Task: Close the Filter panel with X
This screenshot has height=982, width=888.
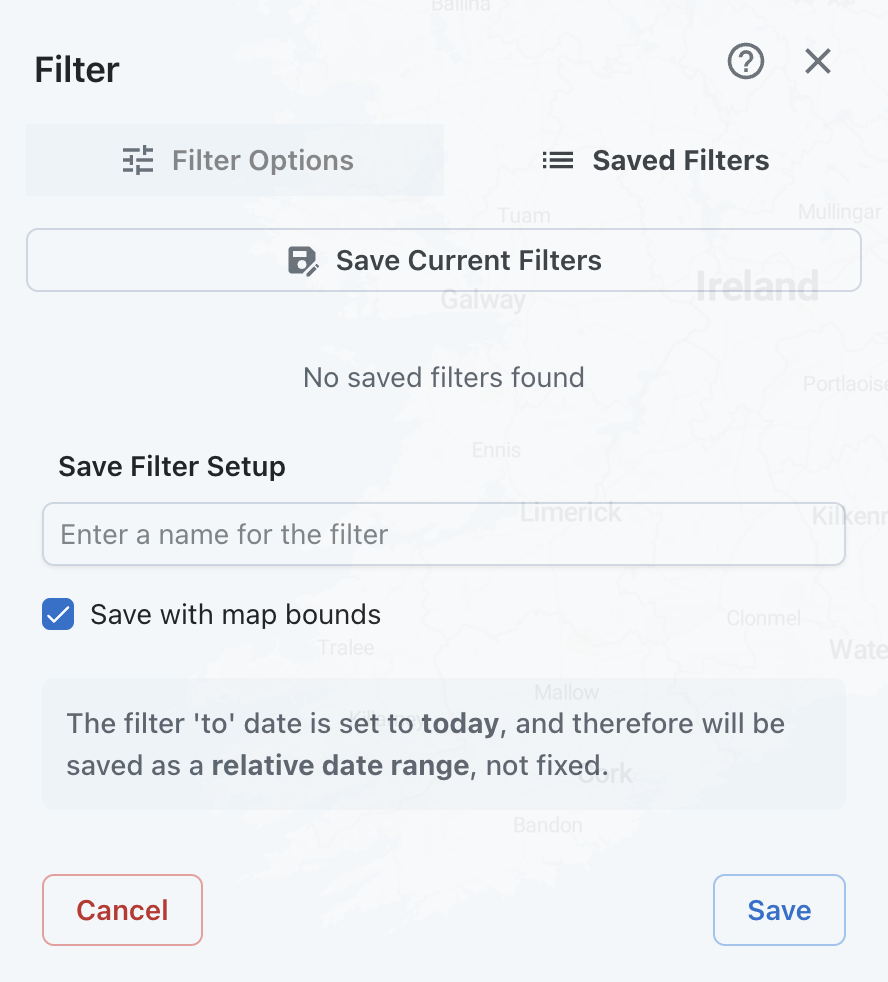Action: click(x=818, y=62)
